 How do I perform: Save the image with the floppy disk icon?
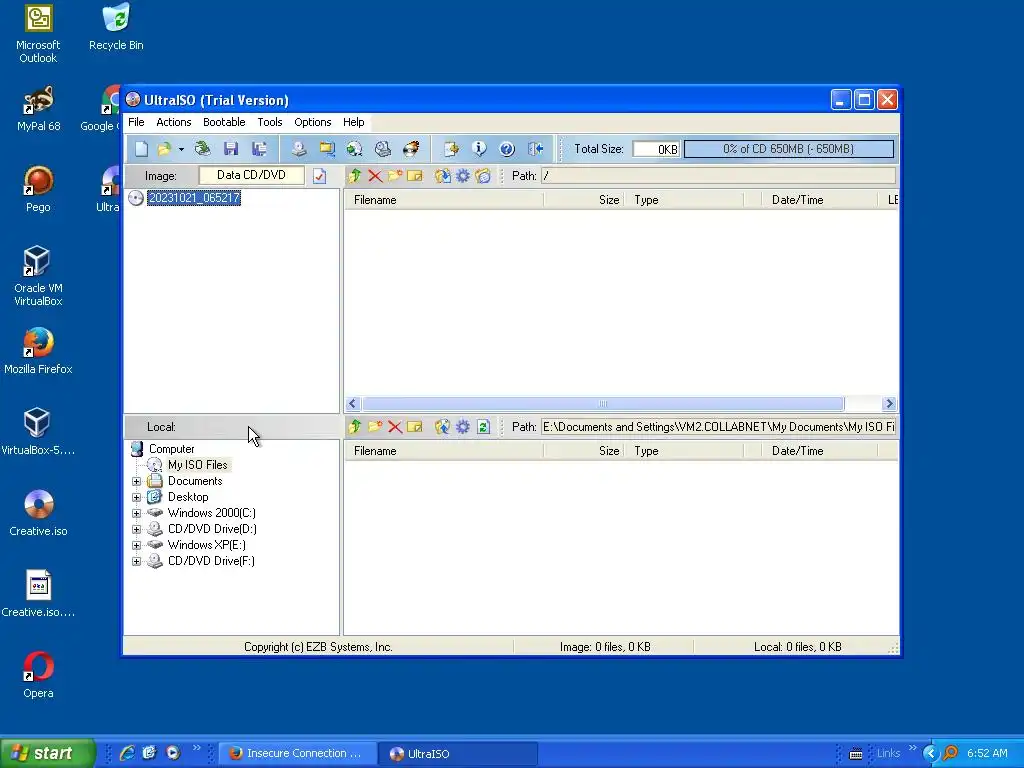pyautogui.click(x=231, y=149)
